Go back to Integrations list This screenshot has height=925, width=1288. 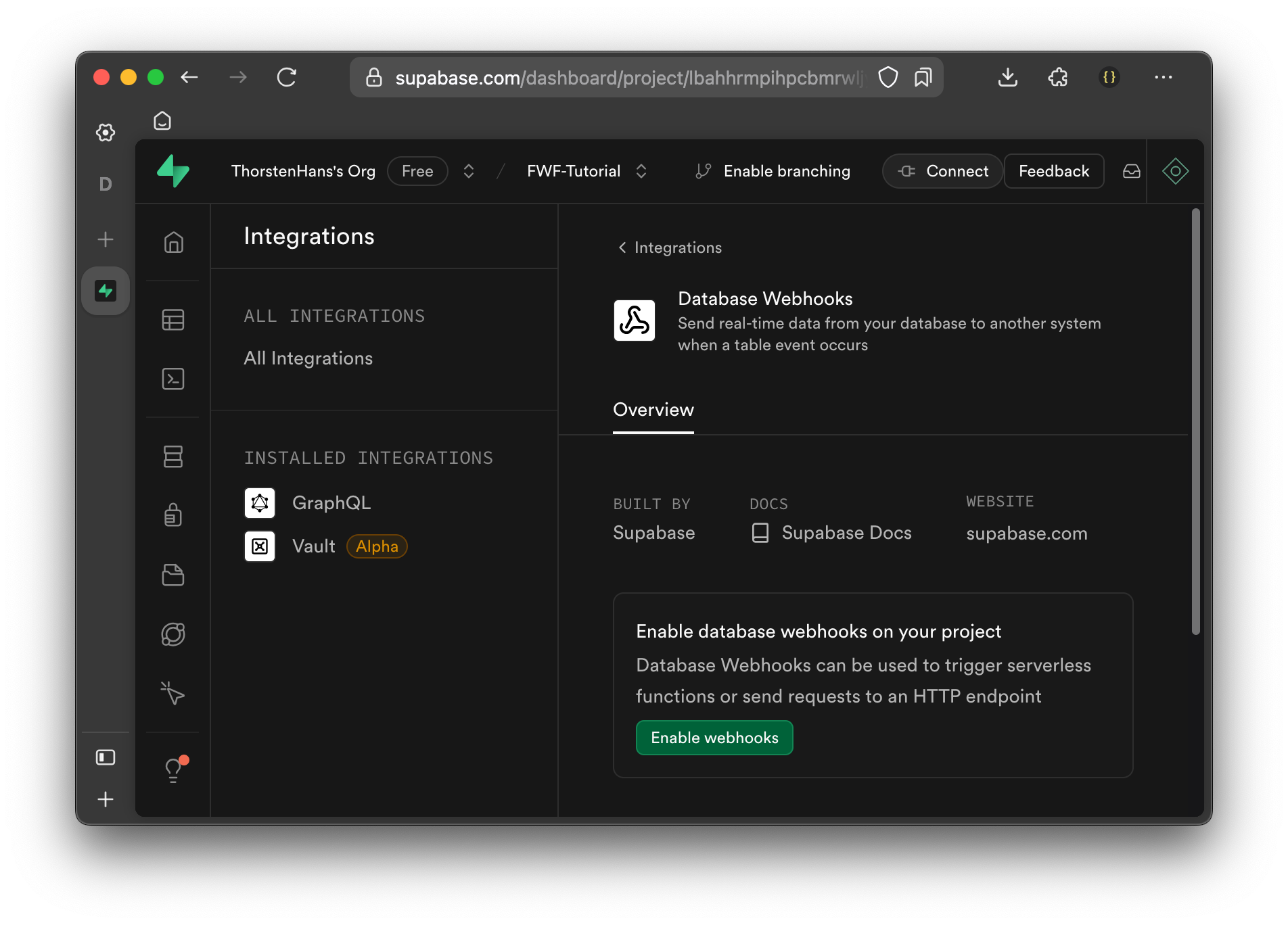tap(670, 247)
